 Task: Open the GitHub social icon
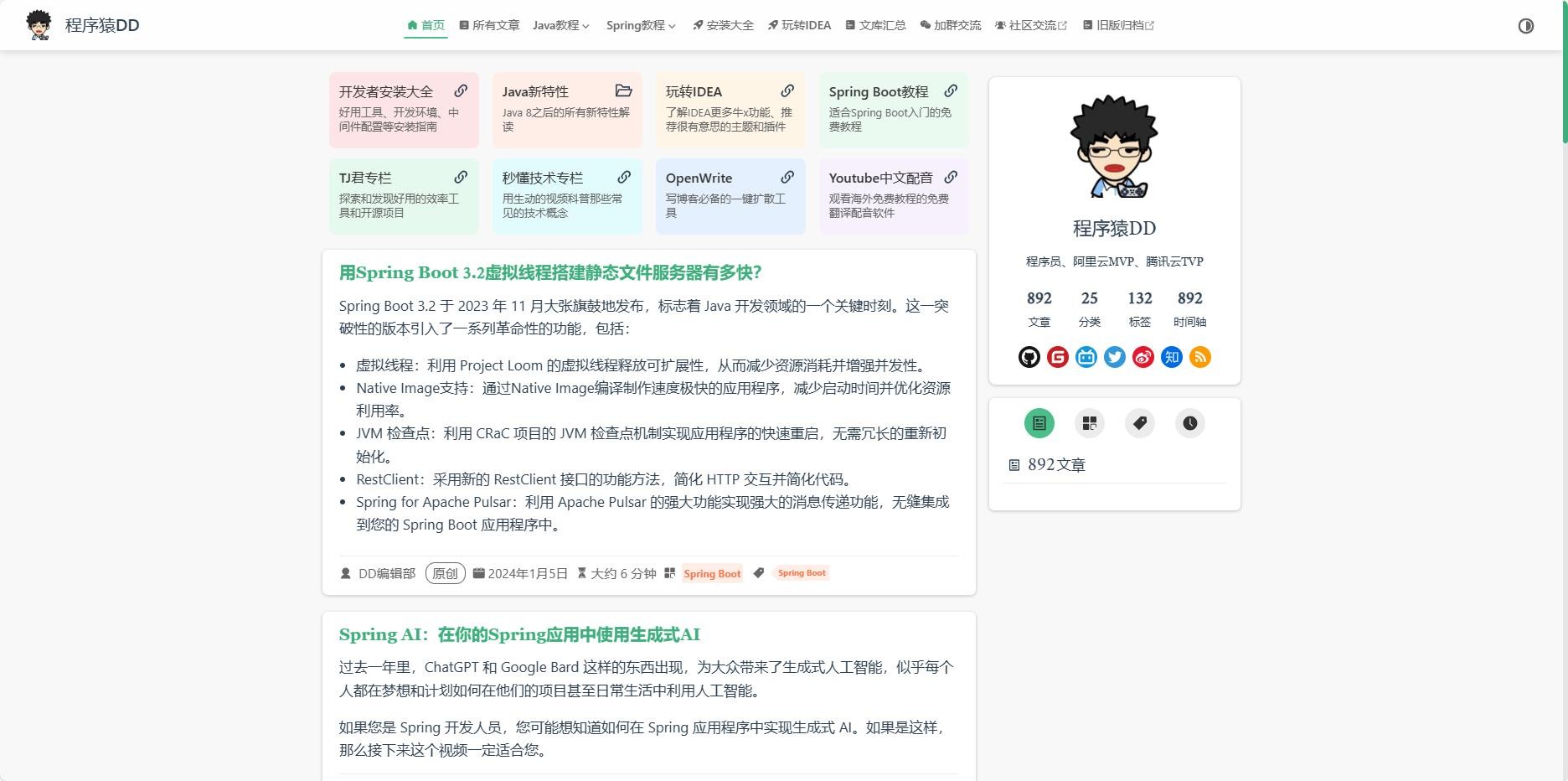(1029, 357)
